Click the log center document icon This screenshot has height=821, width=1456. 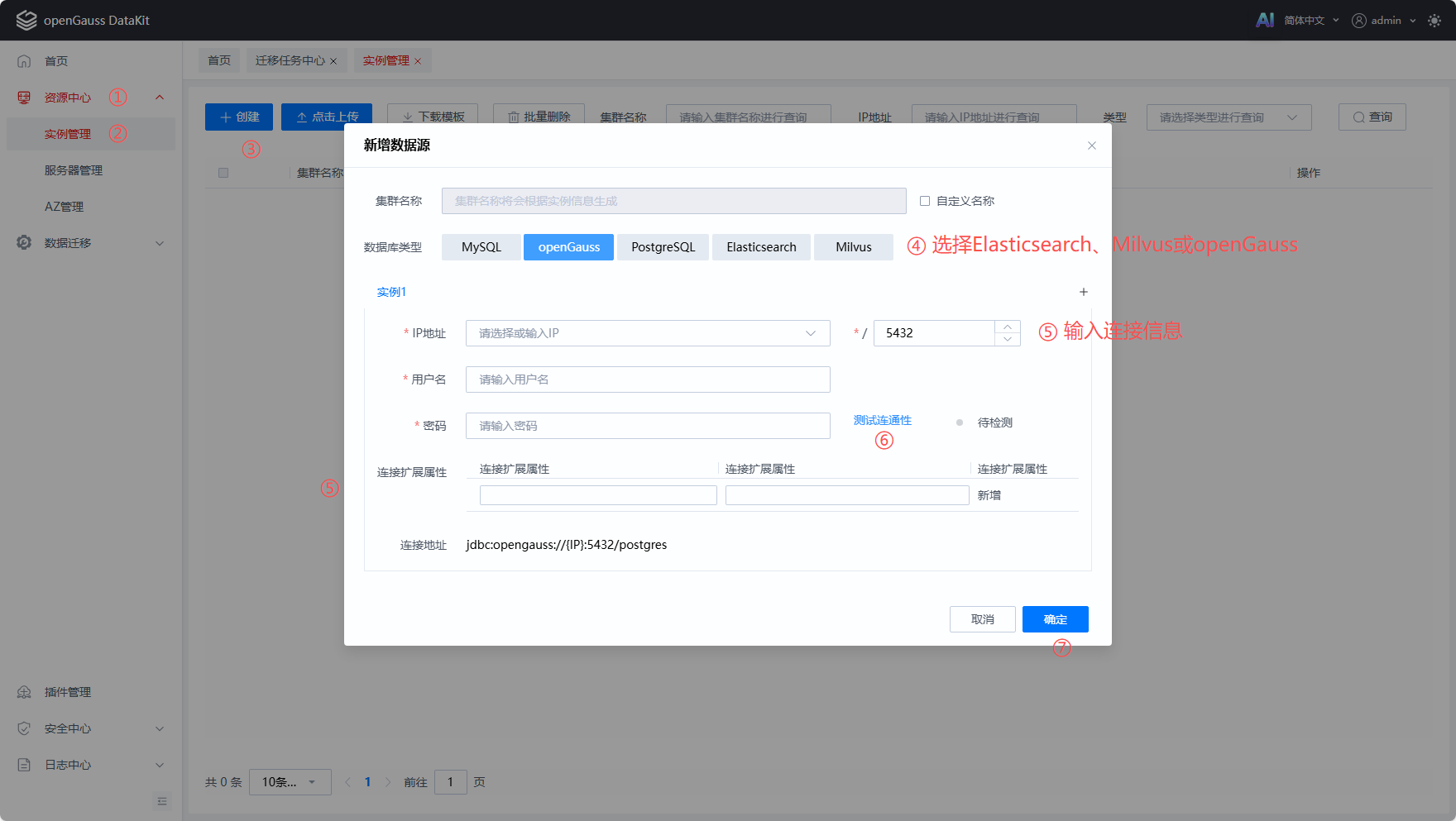24,765
